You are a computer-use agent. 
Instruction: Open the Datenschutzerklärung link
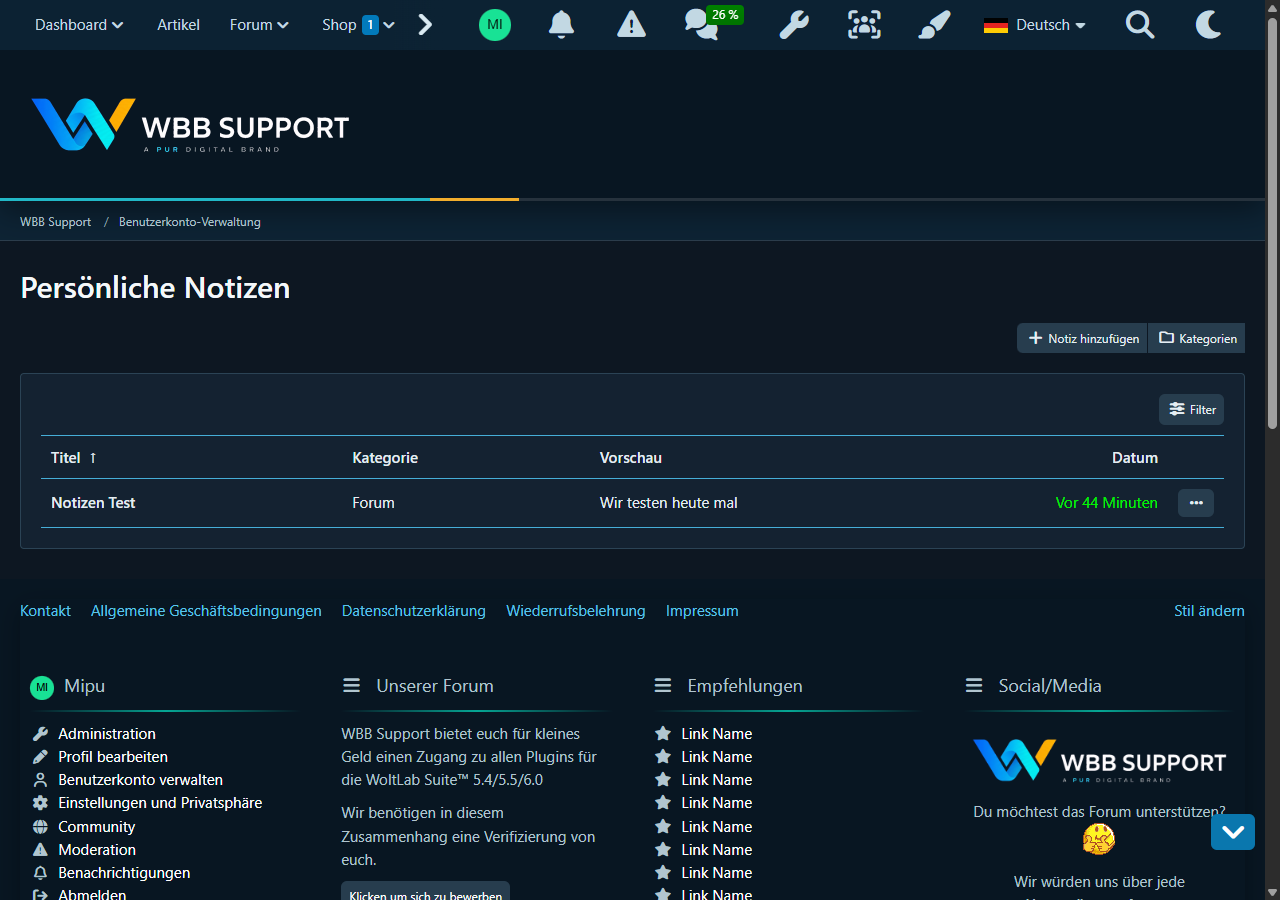click(x=414, y=611)
